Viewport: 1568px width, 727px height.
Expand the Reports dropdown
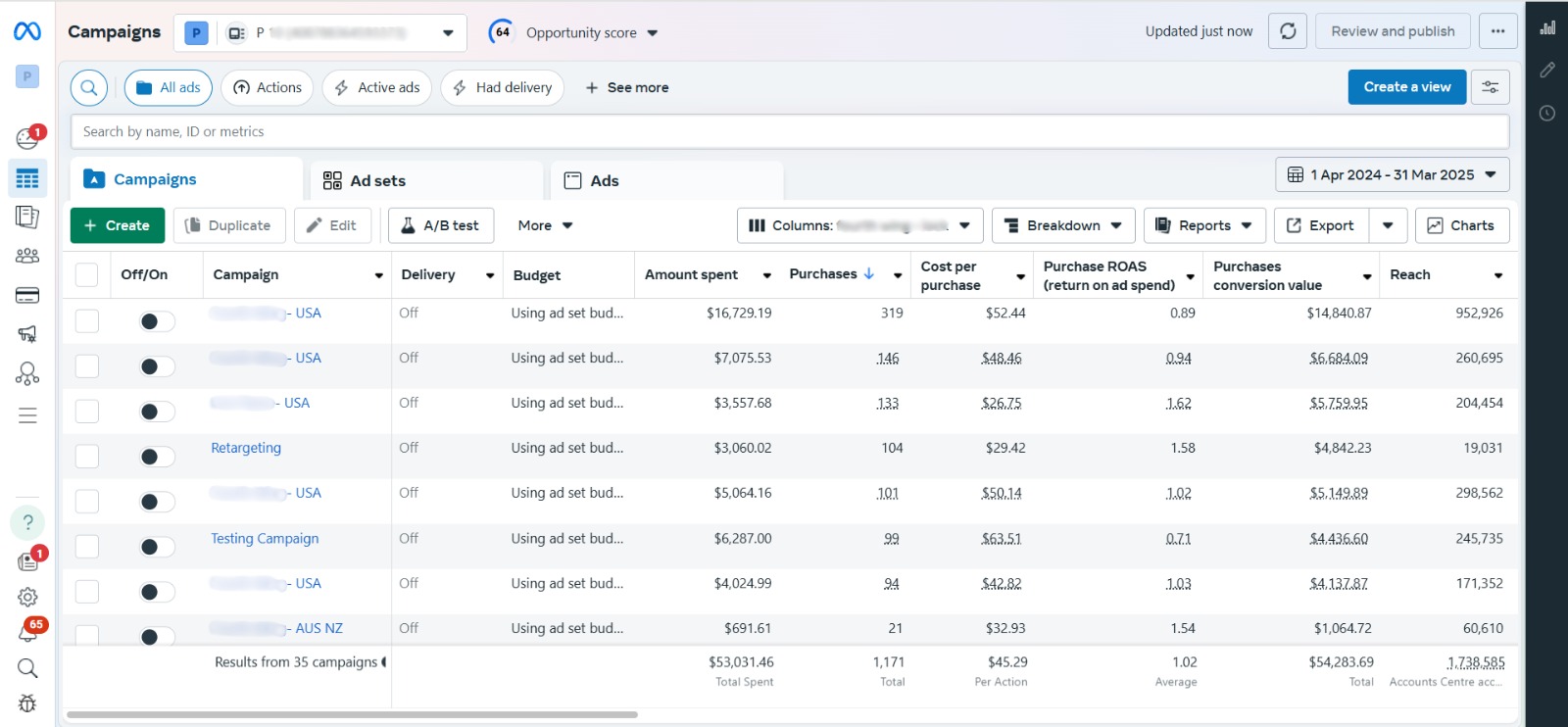click(1204, 225)
